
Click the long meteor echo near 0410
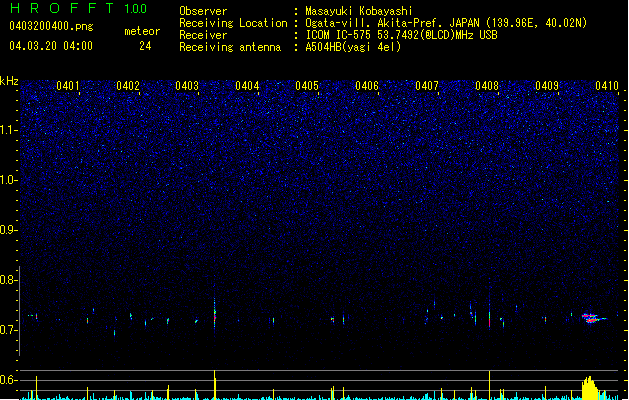coord(594,318)
